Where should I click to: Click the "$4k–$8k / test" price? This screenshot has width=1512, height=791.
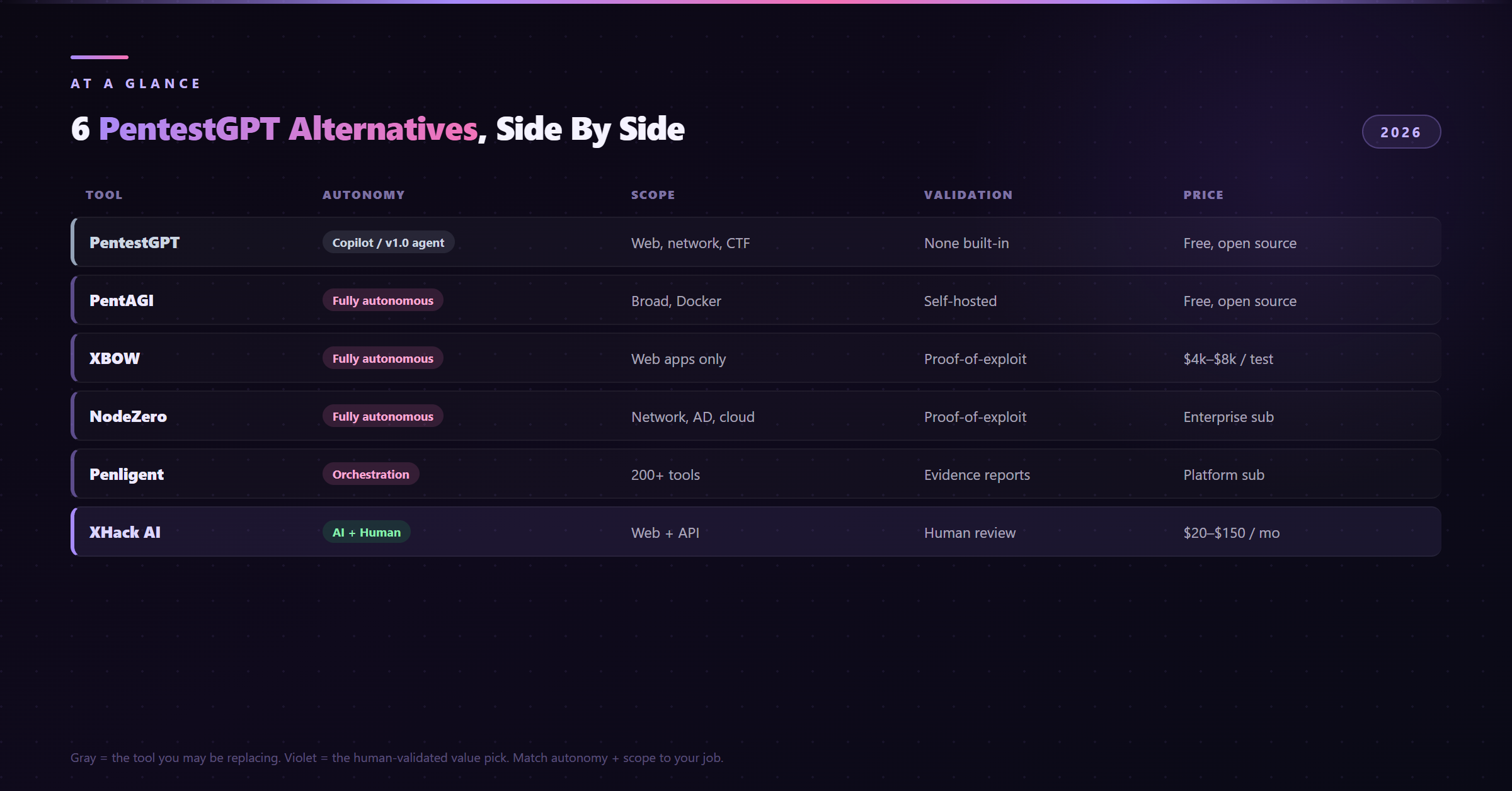point(1228,359)
